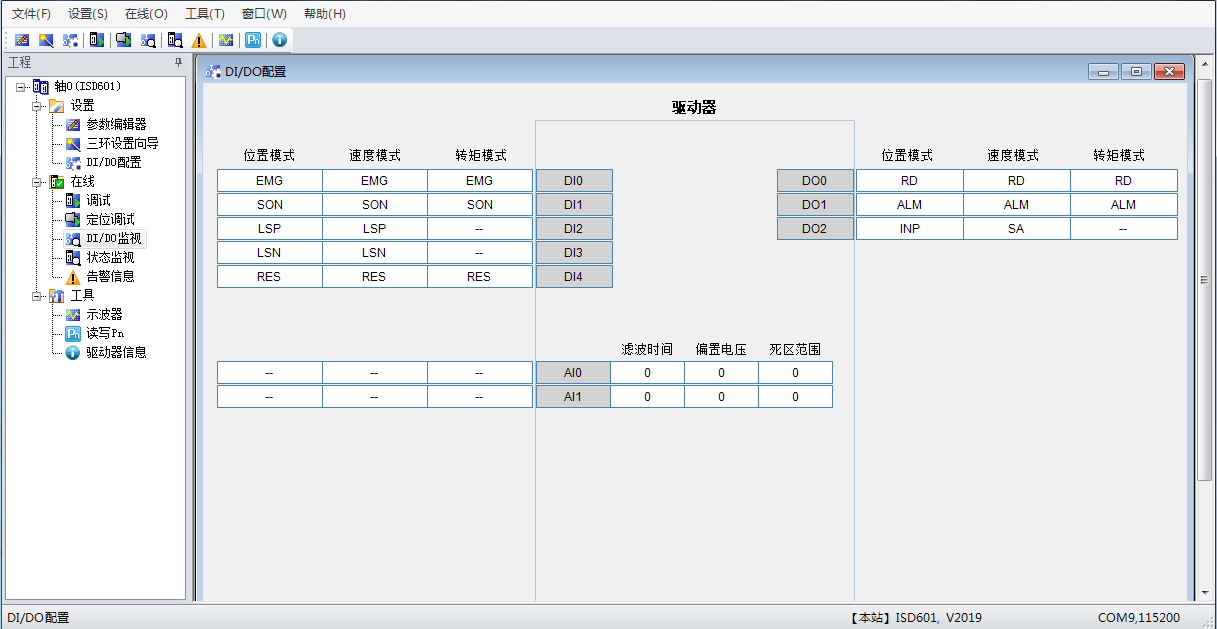Click the DI2 位置模式 LSP cell

(x=269, y=229)
